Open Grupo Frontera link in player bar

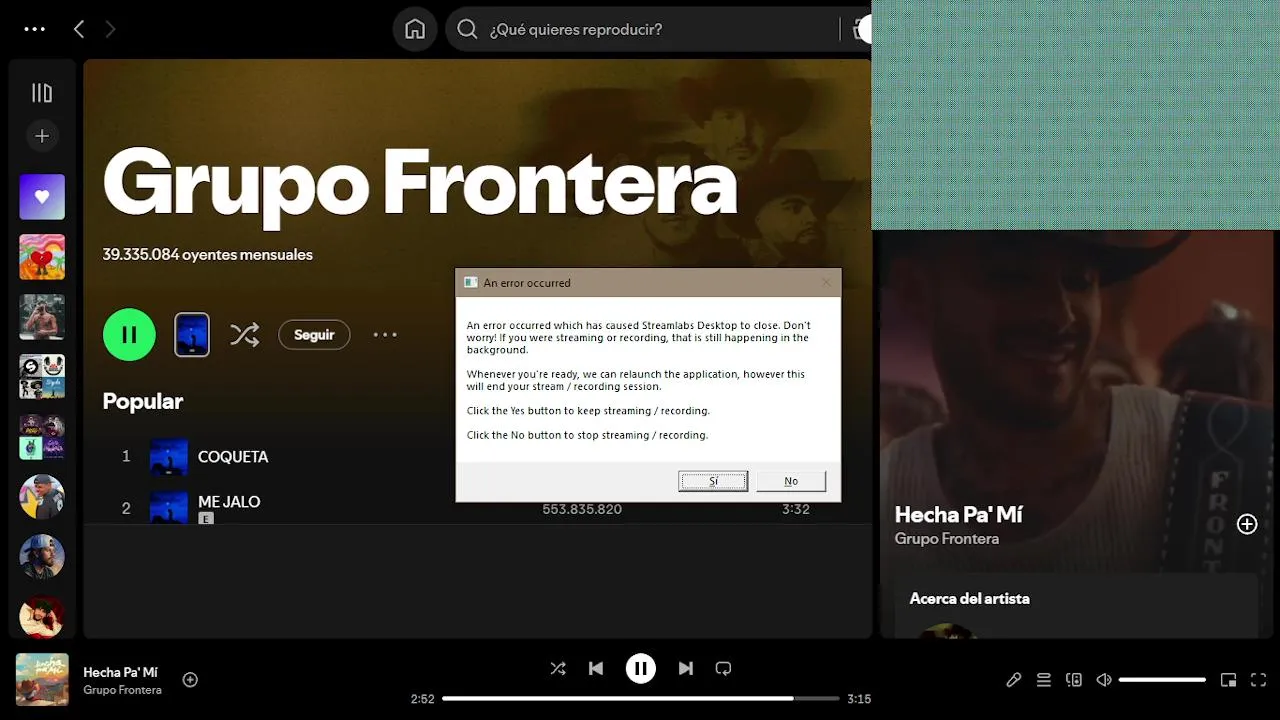[122, 690]
